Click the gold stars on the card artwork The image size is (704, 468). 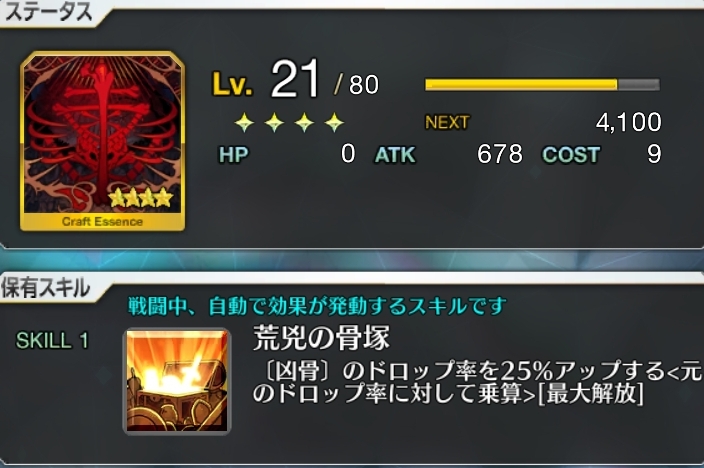point(141,197)
